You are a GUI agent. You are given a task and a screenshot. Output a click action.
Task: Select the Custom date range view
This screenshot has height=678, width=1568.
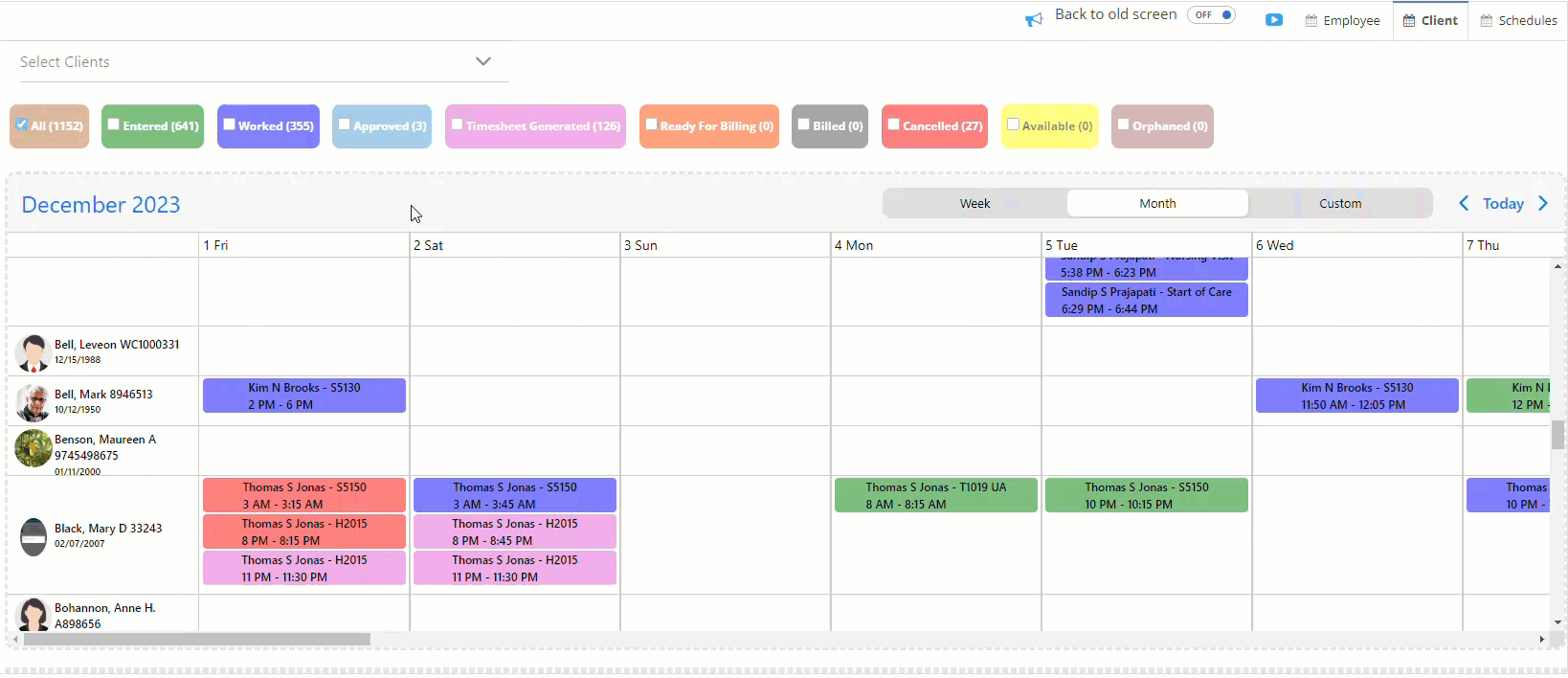pos(1339,203)
